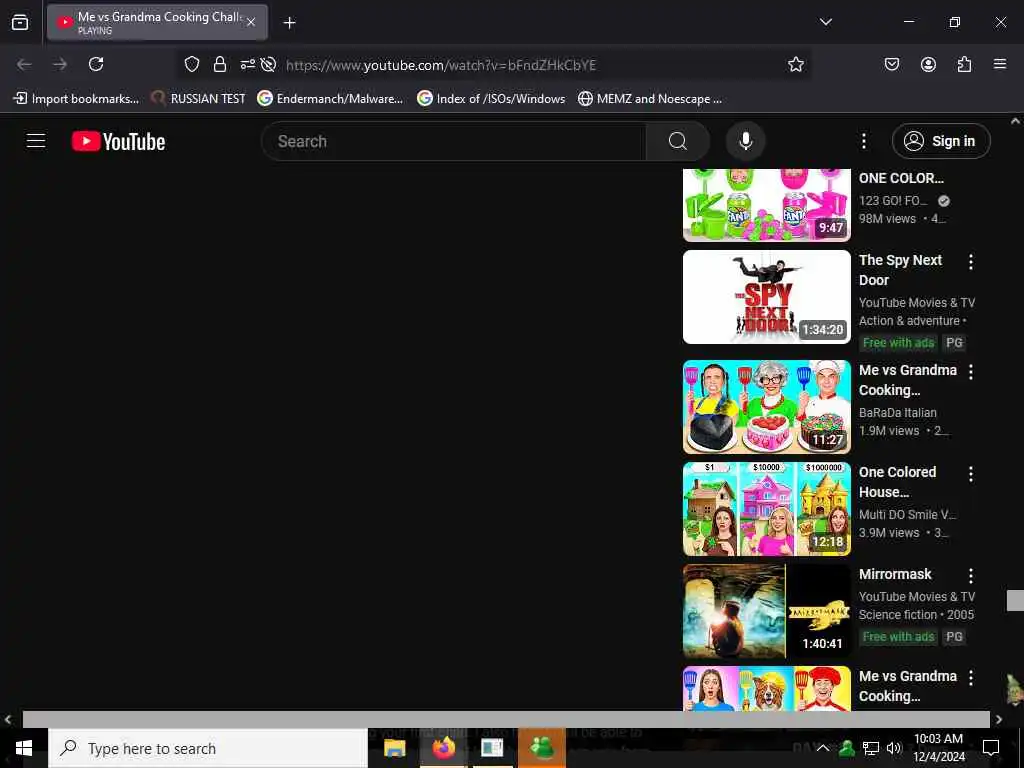Click Mirrormask title text
Screen dimensions: 1024x768
895,574
